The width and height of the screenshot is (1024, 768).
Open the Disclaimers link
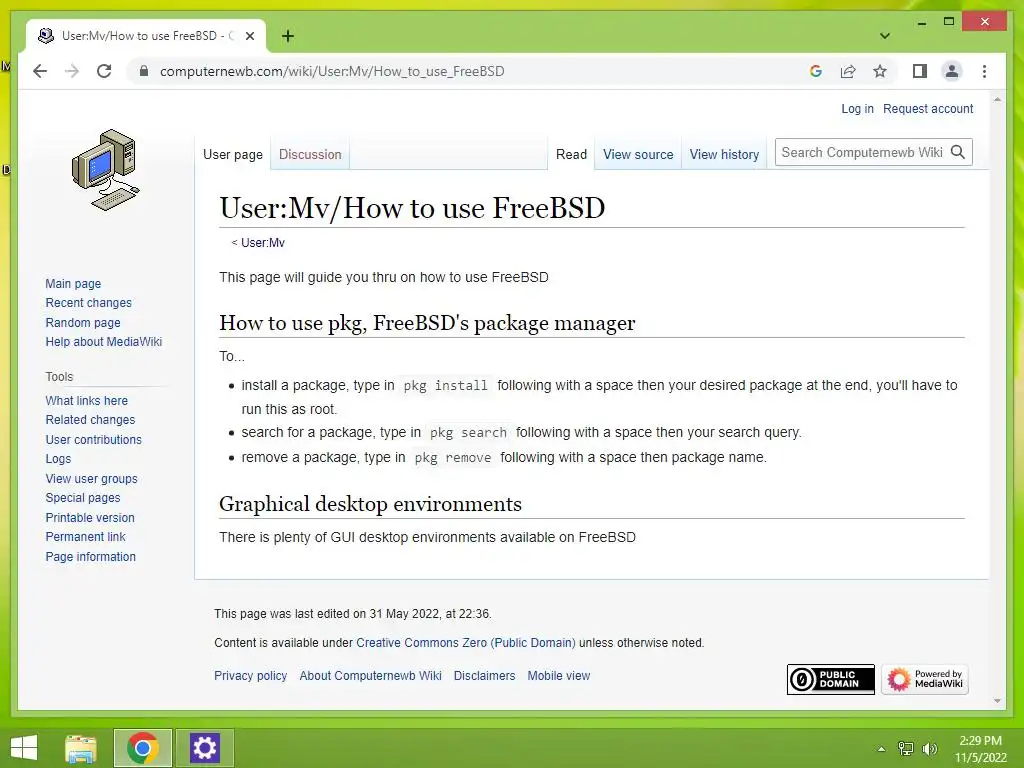tap(485, 676)
